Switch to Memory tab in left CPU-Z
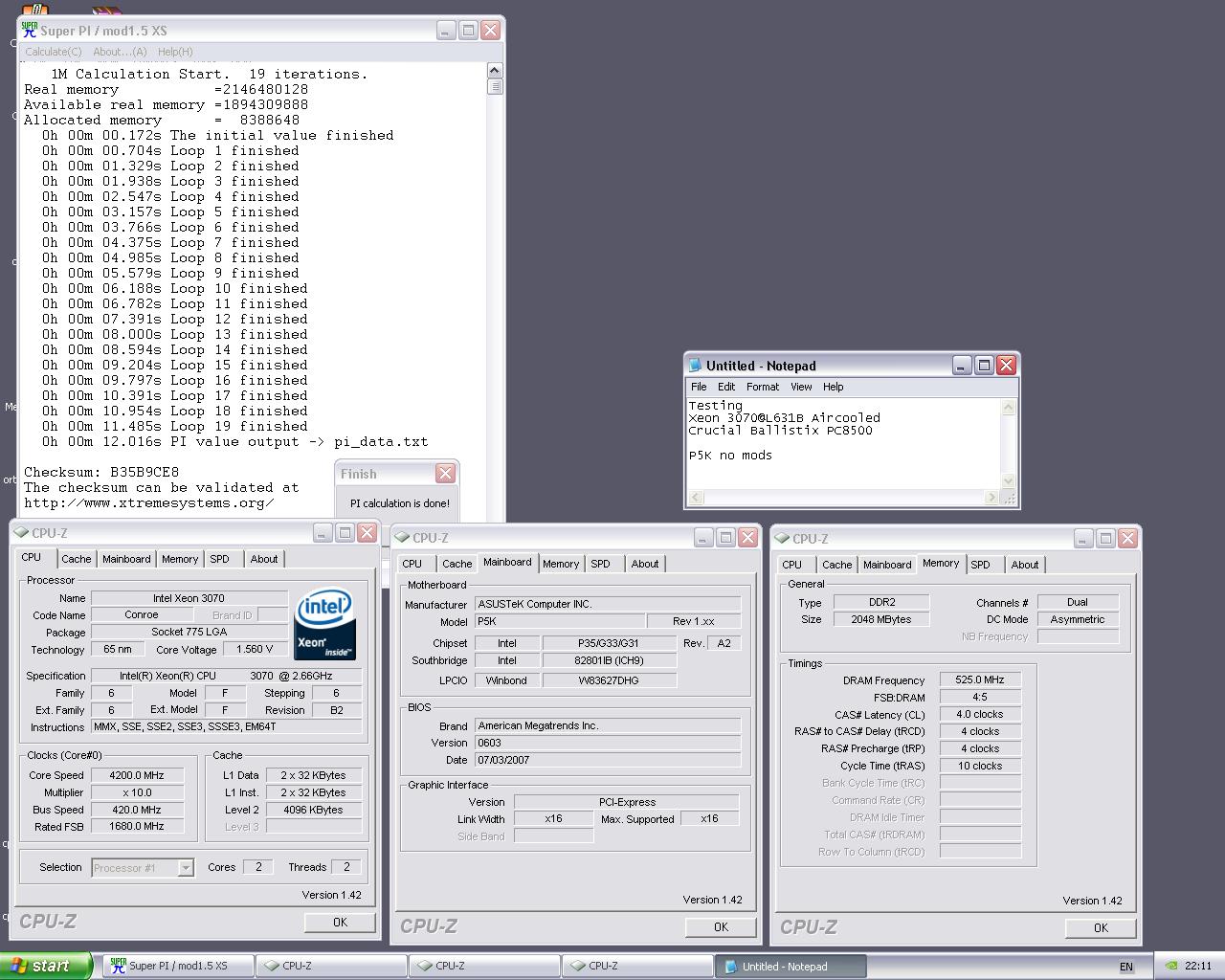Viewport: 1225px width, 980px height. click(180, 559)
